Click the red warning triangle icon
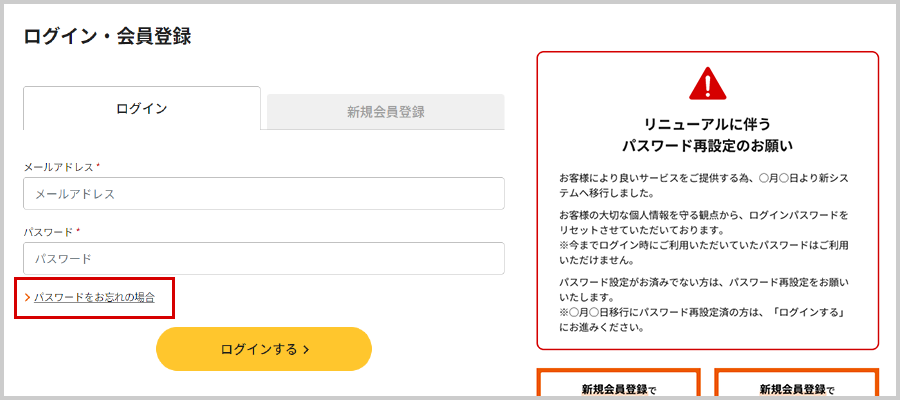900x400 pixels. 708,84
